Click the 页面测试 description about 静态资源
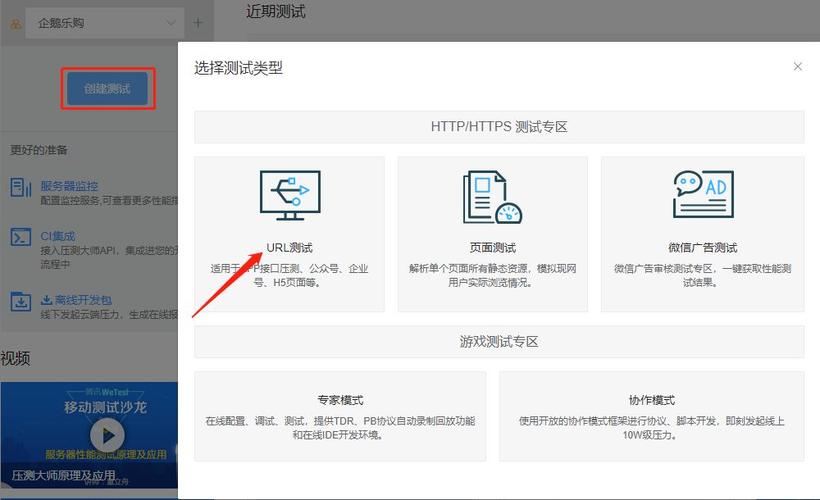820x500 pixels. pos(493,276)
